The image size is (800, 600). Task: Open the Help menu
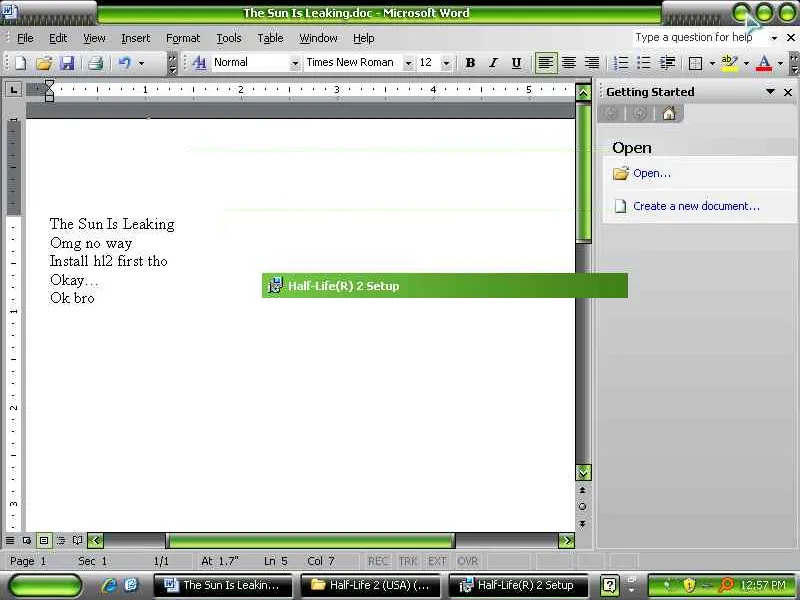[x=363, y=38]
